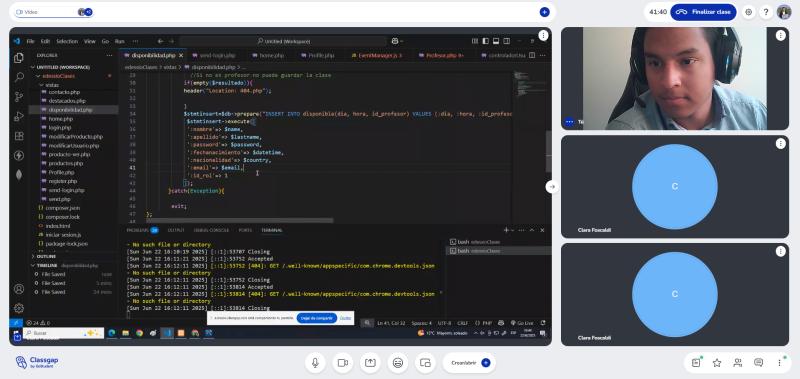The height and width of the screenshot is (379, 800).
Task: Click the star icon at bottom right
Action: pyautogui.click(x=717, y=363)
